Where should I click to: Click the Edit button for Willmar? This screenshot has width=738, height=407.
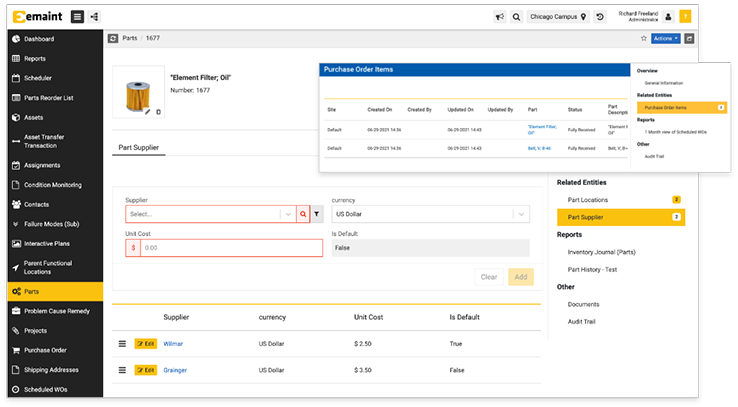coord(146,343)
